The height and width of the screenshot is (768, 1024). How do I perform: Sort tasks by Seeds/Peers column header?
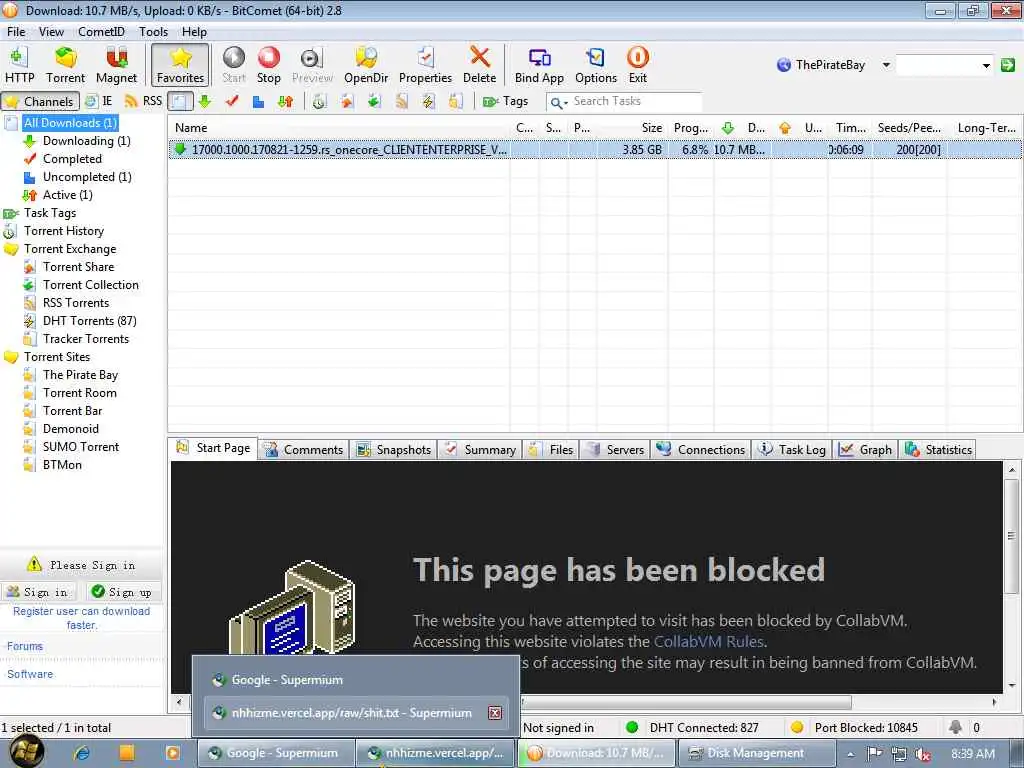[909, 127]
